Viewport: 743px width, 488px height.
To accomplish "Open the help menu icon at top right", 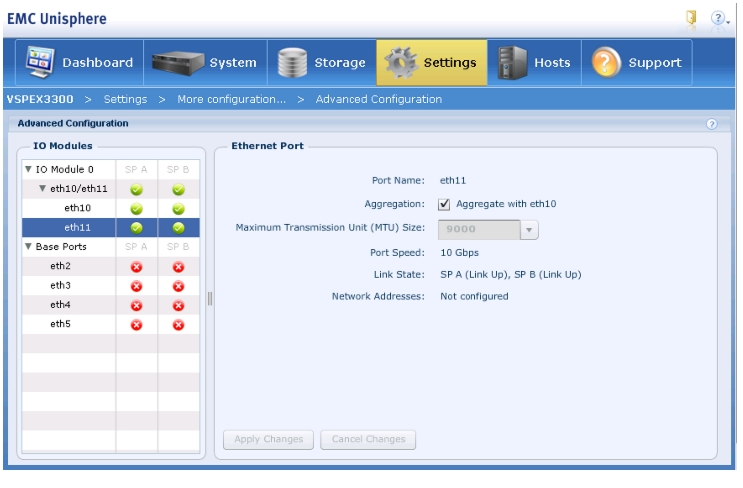I will coord(719,18).
